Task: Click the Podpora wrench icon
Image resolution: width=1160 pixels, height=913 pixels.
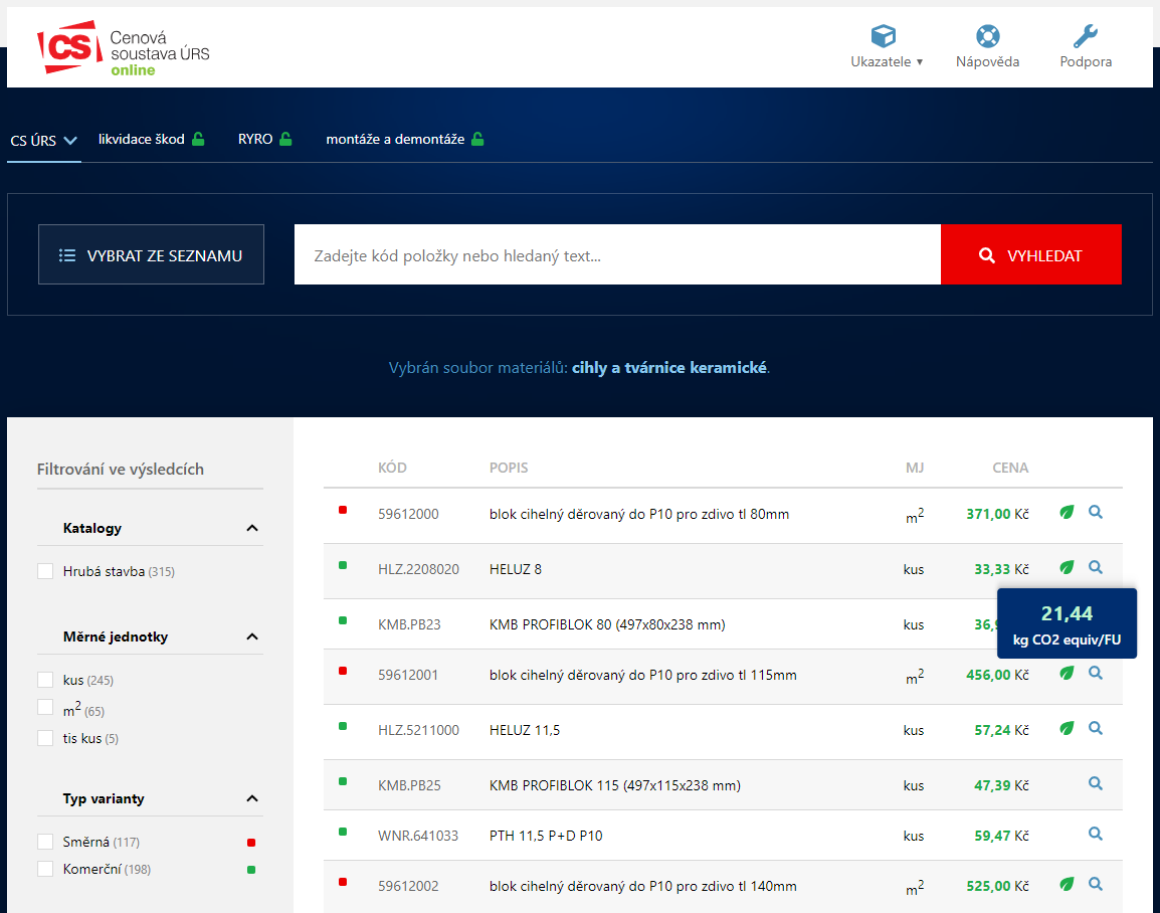Action: point(1085,37)
